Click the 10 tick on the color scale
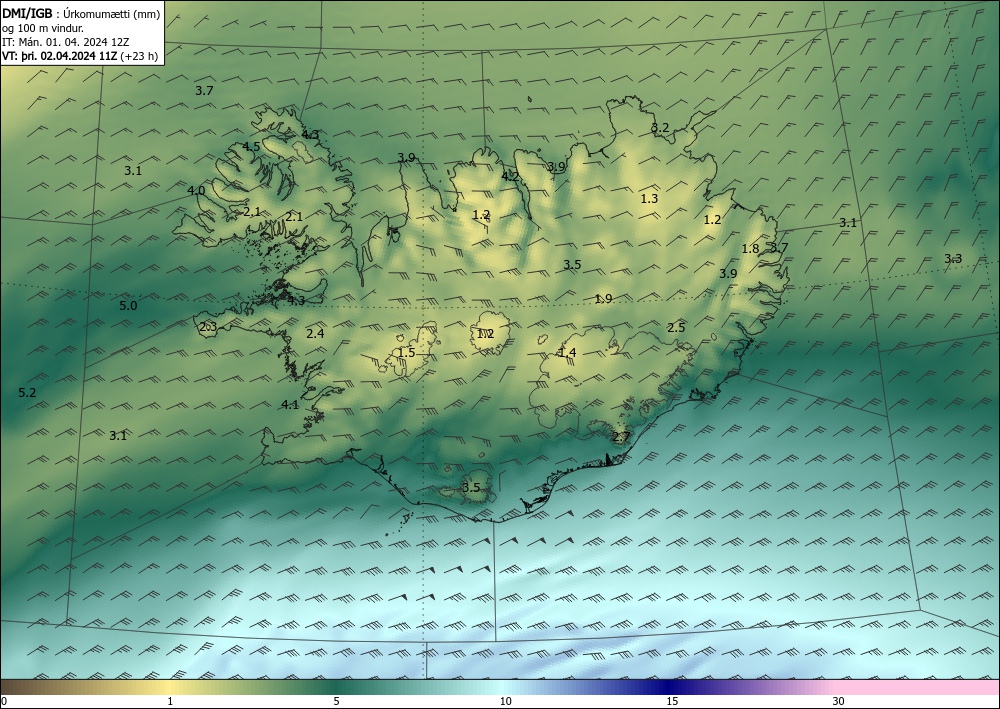Image resolution: width=1000 pixels, height=709 pixels. click(x=505, y=701)
